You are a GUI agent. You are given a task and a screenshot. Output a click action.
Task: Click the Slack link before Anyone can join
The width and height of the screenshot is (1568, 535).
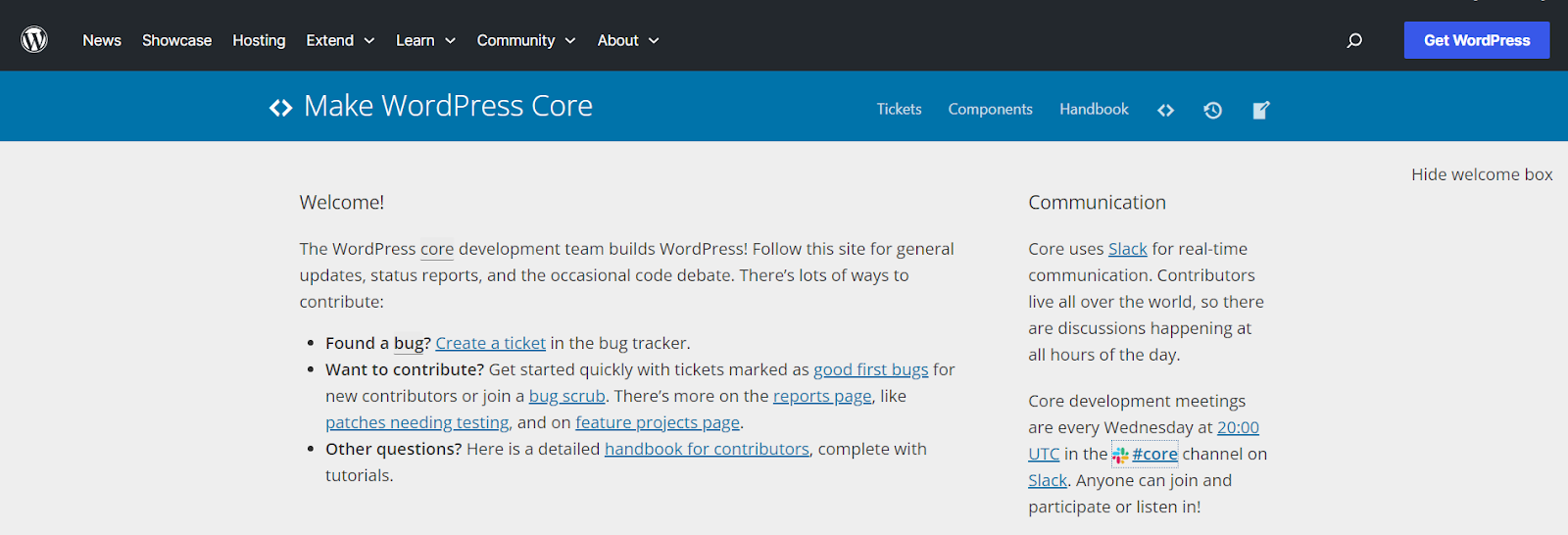coord(1047,480)
